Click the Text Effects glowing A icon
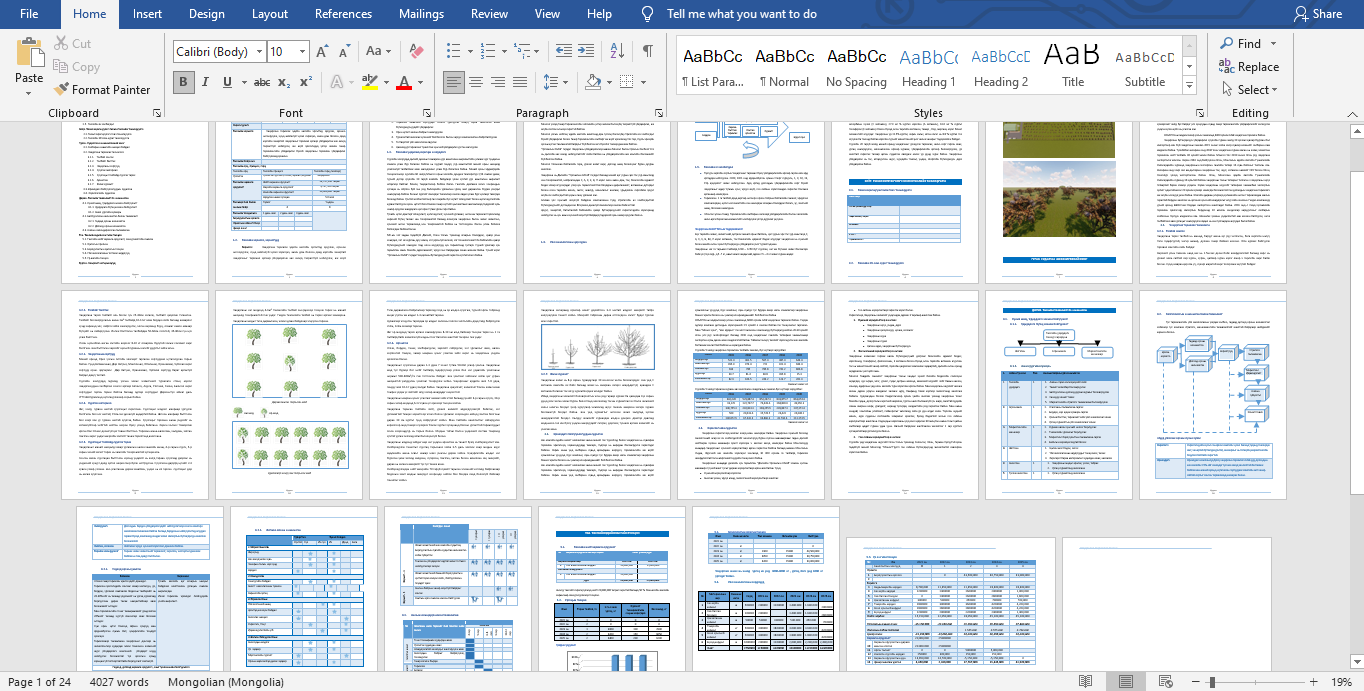The width and height of the screenshot is (1364, 691). pos(337,82)
